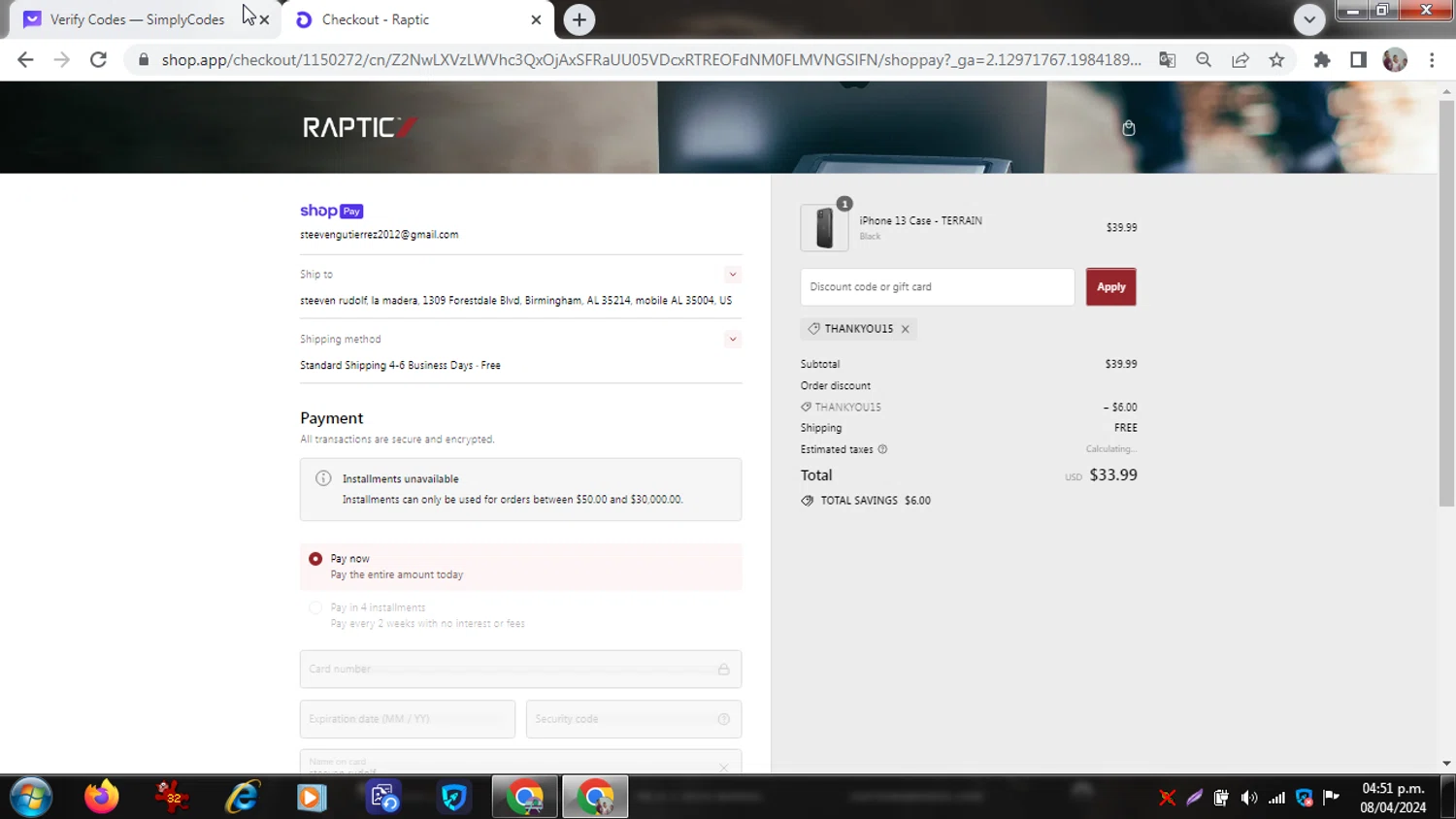This screenshot has width=1456, height=819.
Task: Click the iPhone 13 Case product thumbnail
Action: pos(825,228)
